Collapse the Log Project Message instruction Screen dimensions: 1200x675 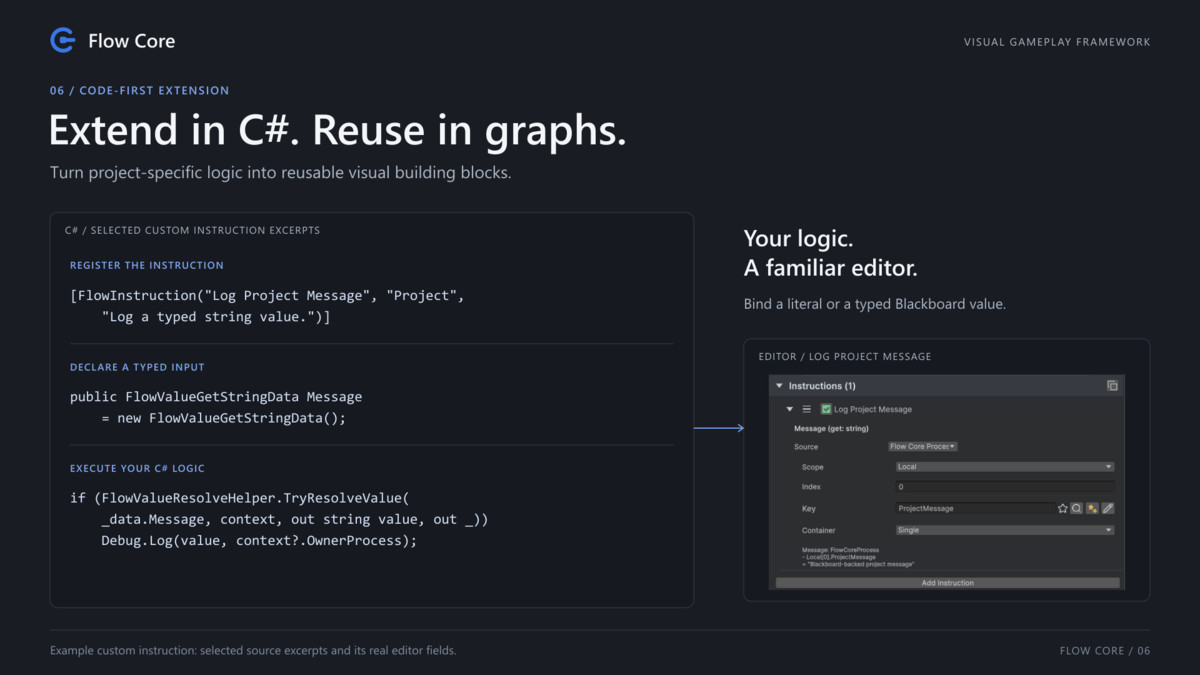790,409
